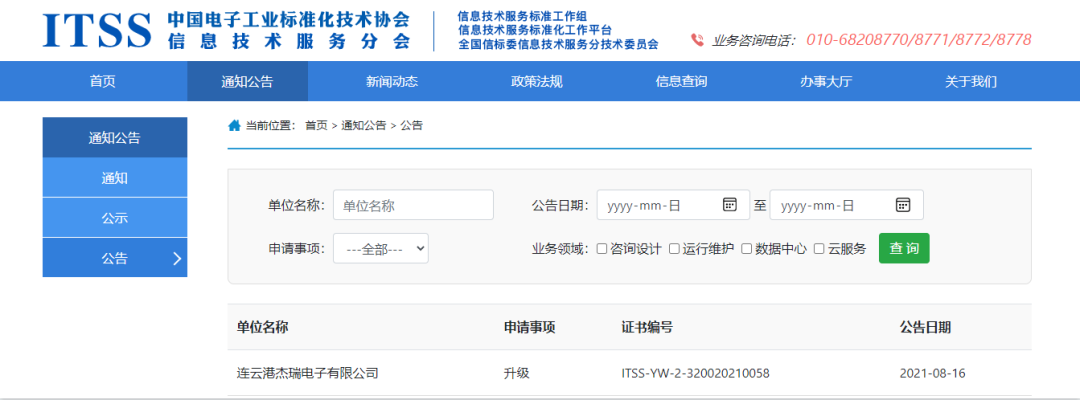Enable the 咨询设计 checkbox

[x=602, y=249]
